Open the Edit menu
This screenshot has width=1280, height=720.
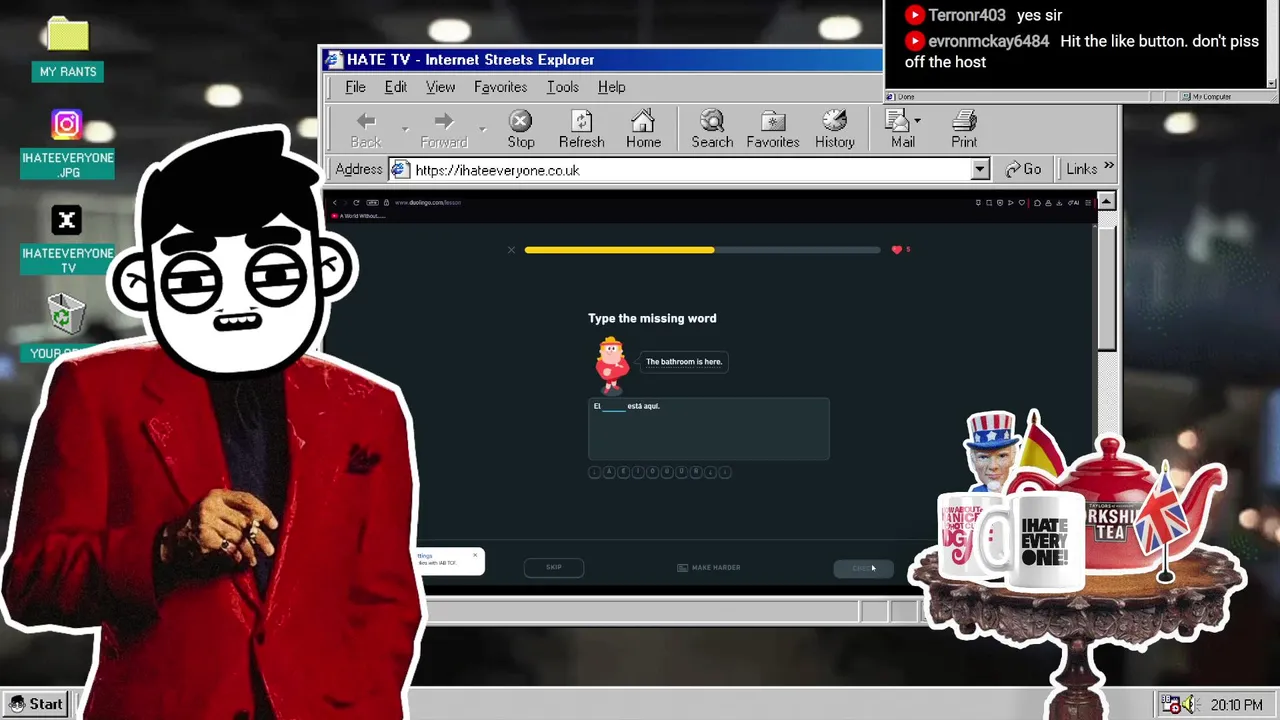396,87
